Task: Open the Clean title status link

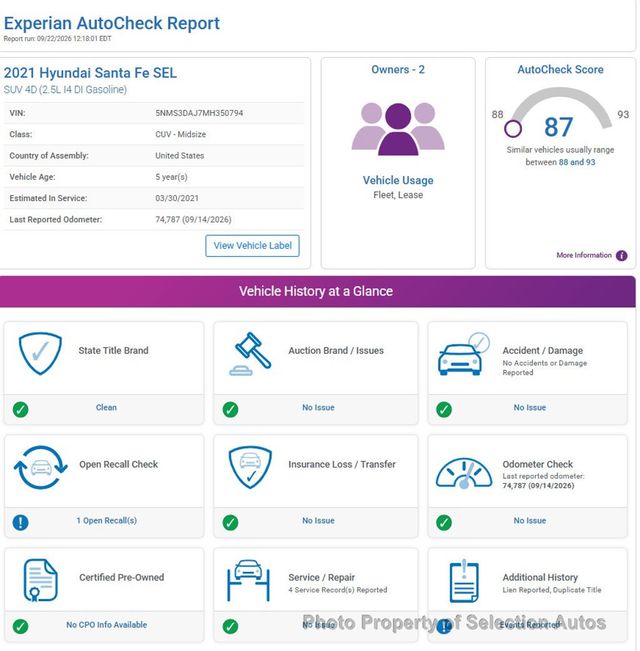Action: [x=106, y=407]
